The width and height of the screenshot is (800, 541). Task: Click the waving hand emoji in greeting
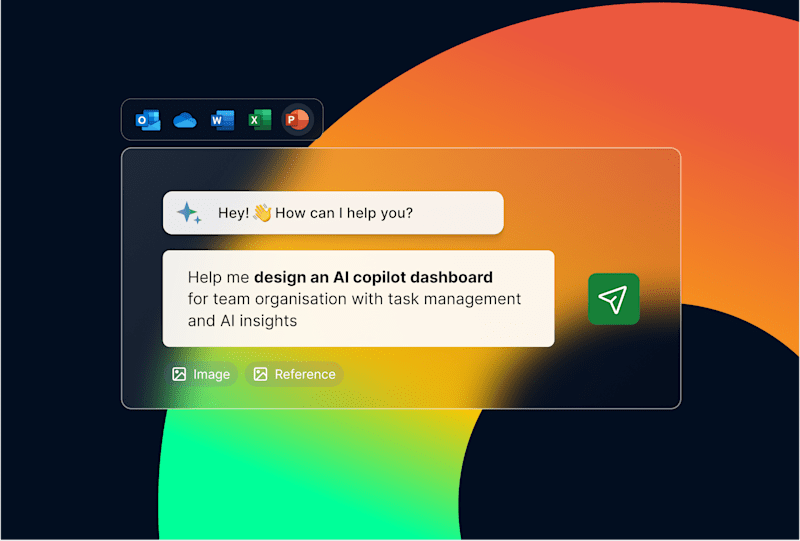[x=262, y=213]
